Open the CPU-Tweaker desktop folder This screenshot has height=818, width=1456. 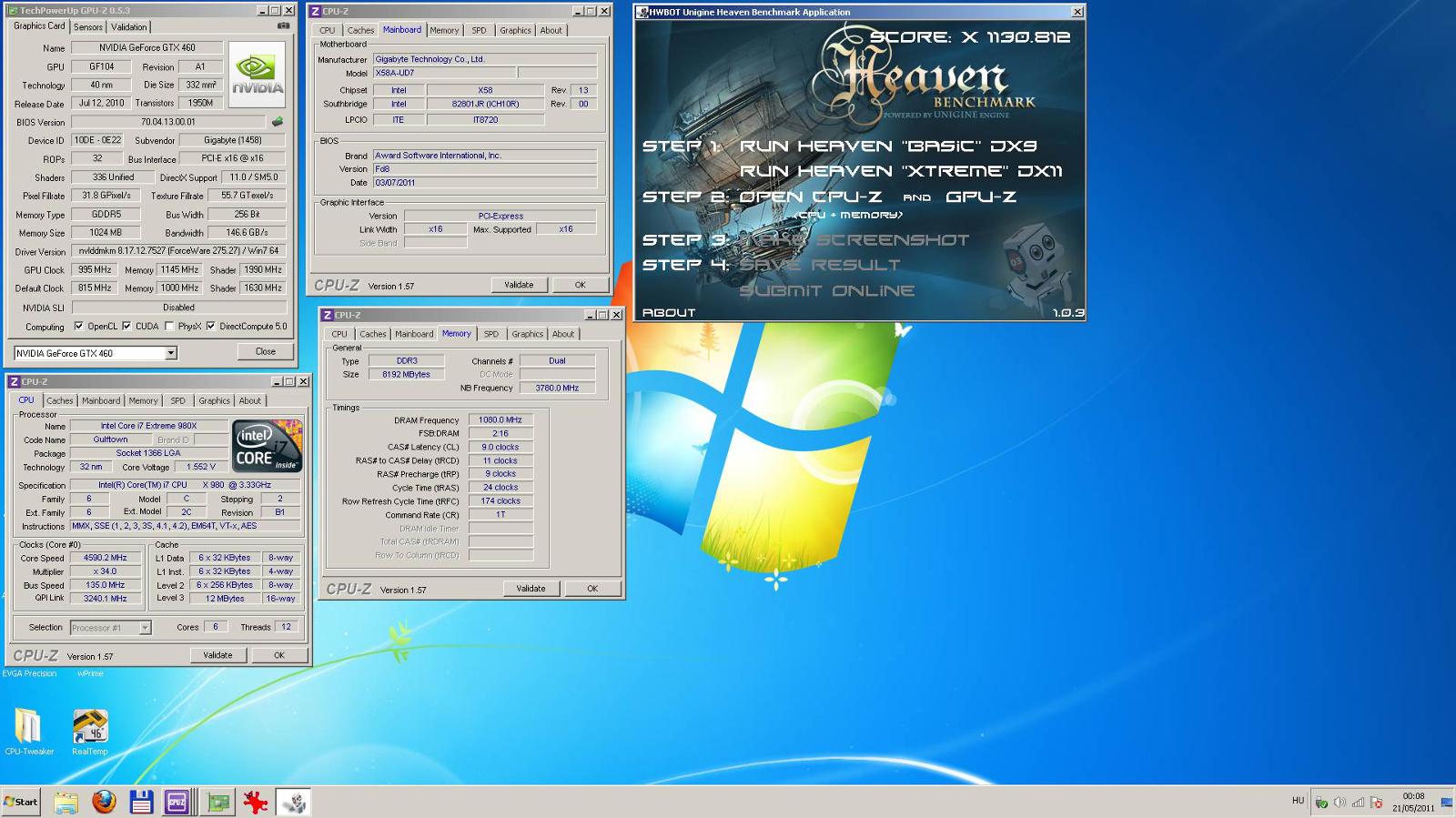coord(29,732)
